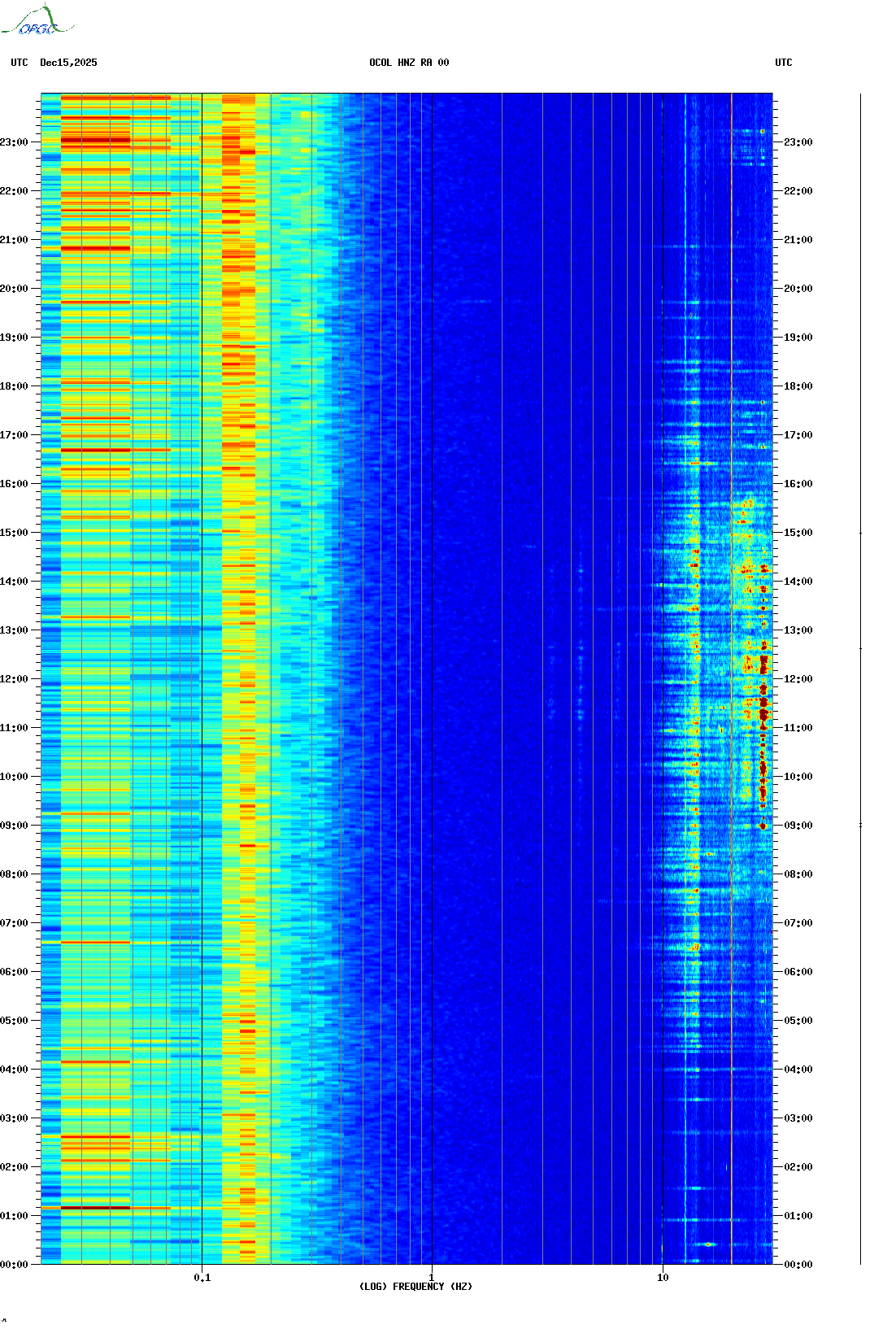The height and width of the screenshot is (1329, 896).
Task: Select the '03:00' label on the left axis
Action: tap(14, 1118)
